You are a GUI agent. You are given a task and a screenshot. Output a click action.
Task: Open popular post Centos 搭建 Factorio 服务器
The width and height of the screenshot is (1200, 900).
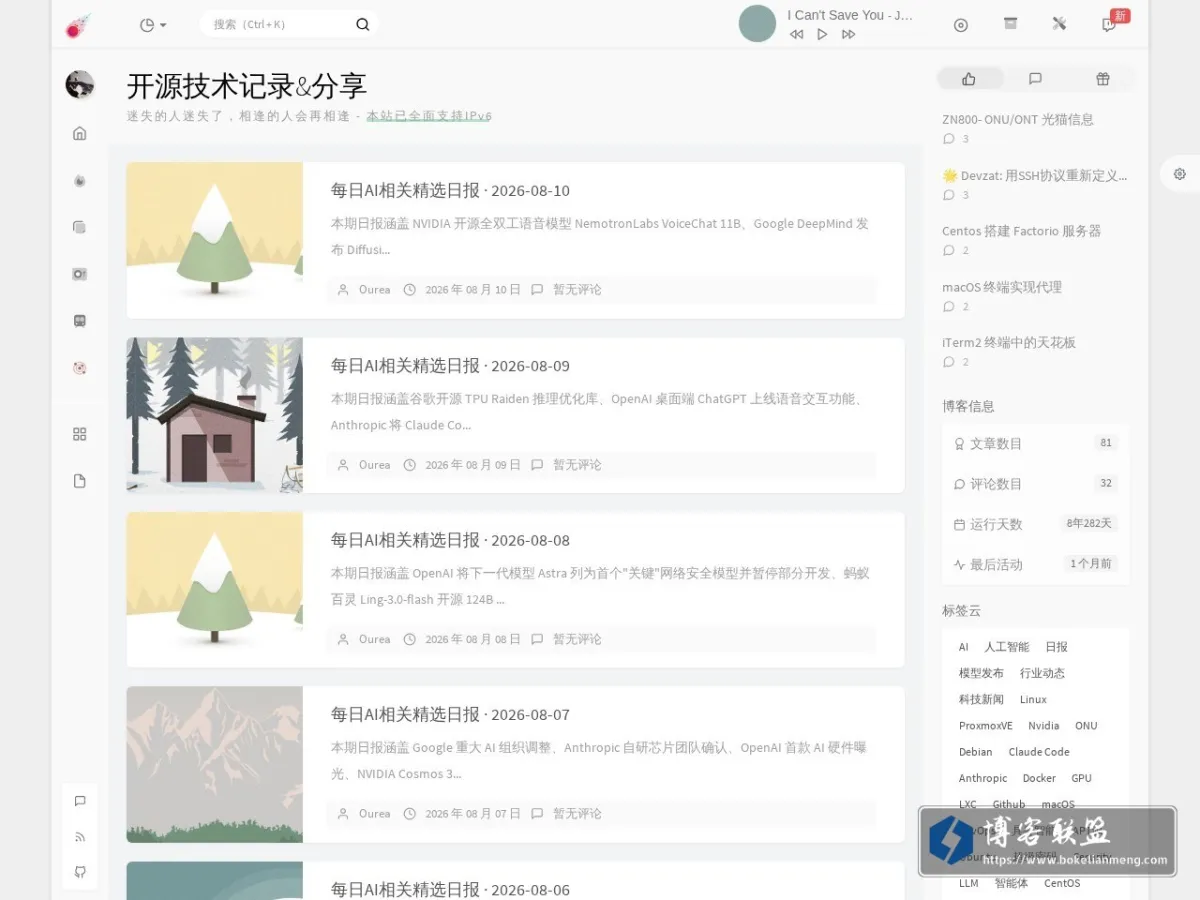(x=1021, y=231)
